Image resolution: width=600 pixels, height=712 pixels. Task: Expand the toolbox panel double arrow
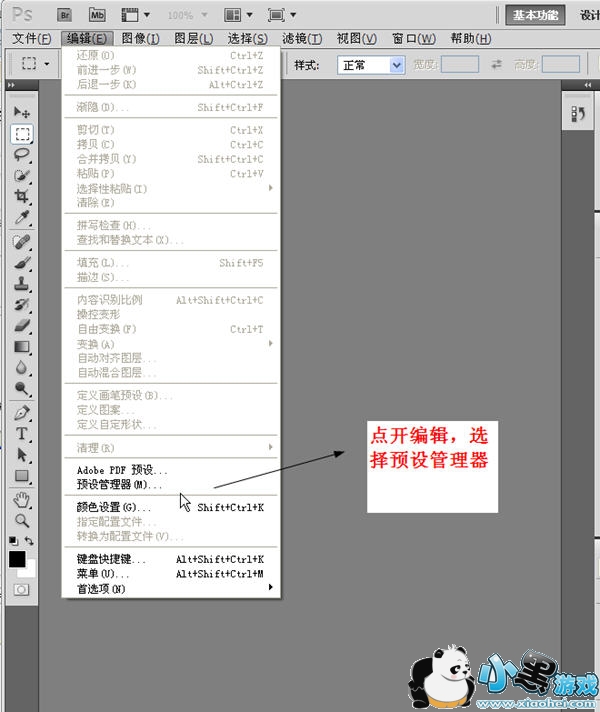coord(11,85)
